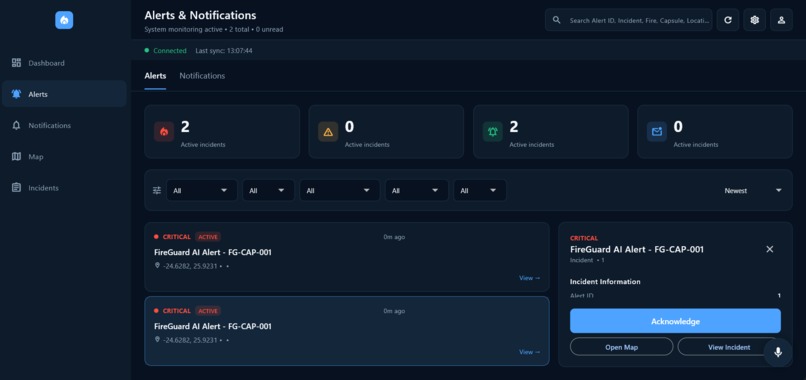This screenshot has width=806, height=380.
Task: Click the Connected status indicator
Action: click(x=166, y=51)
